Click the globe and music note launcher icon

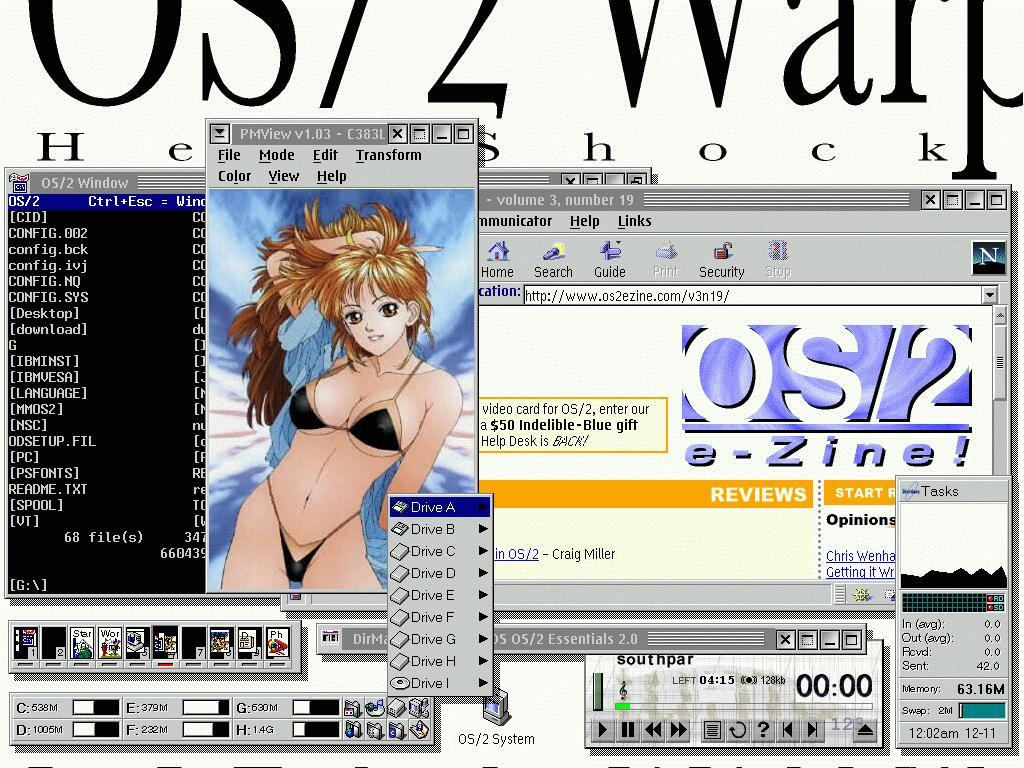coord(375,707)
